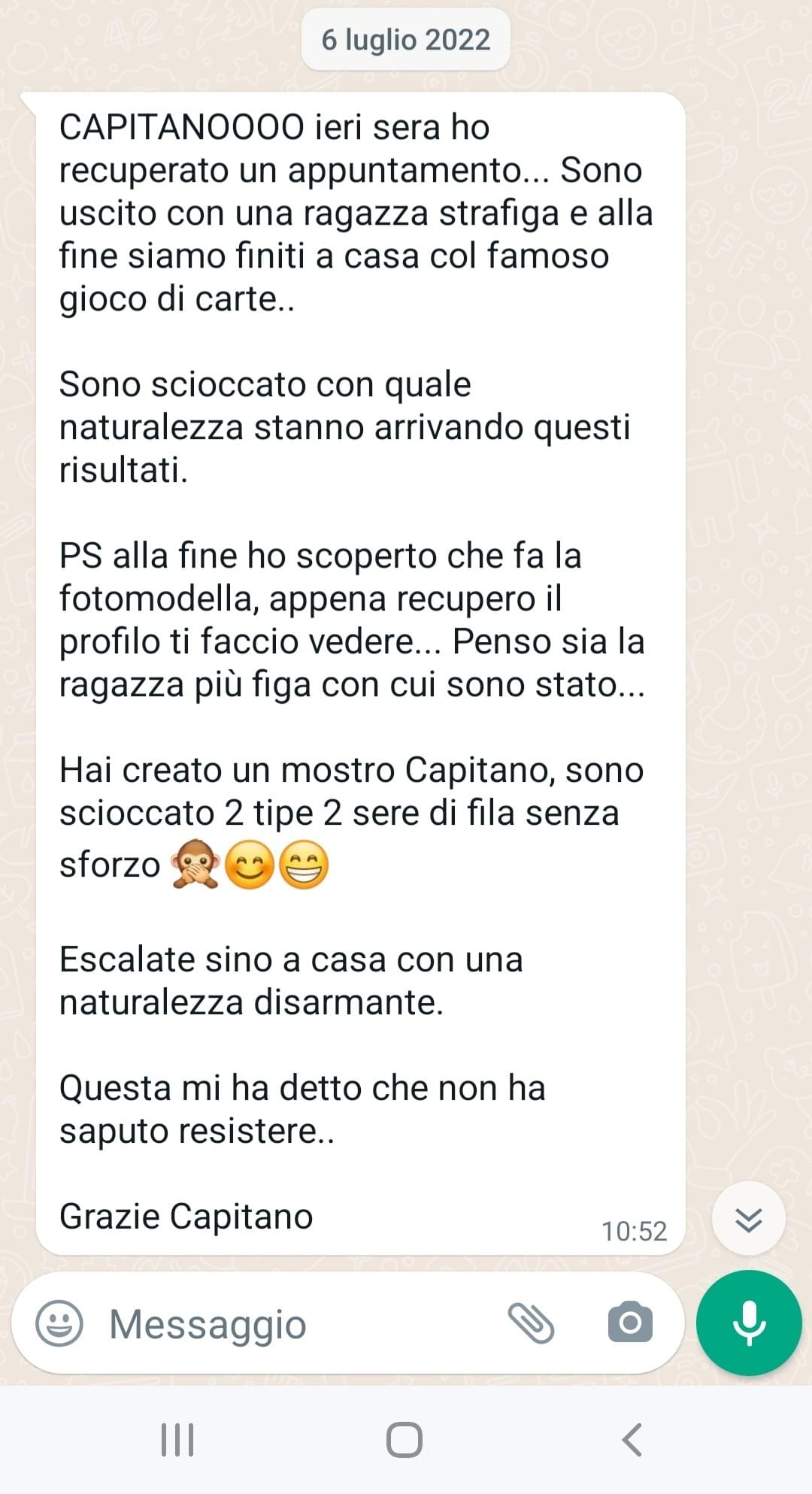The width and height of the screenshot is (812, 1494).
Task: Tap the "PS alla fine ho scoperto" paragraph
Action: click(352, 620)
